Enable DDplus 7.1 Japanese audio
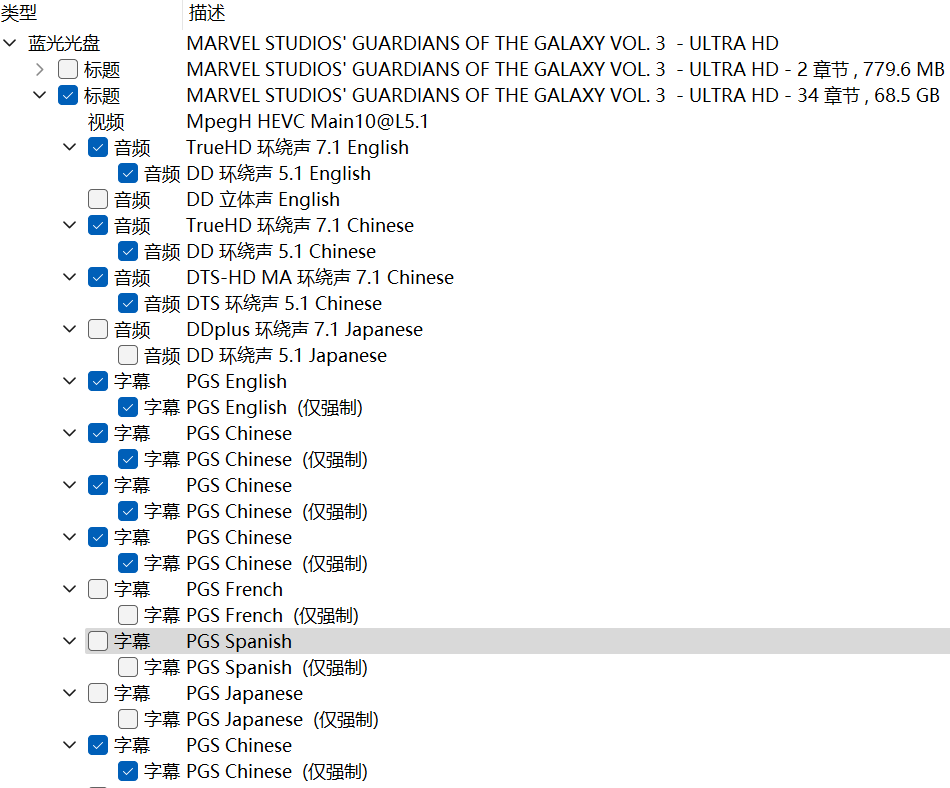This screenshot has height=788, width=950. pyautogui.click(x=98, y=329)
